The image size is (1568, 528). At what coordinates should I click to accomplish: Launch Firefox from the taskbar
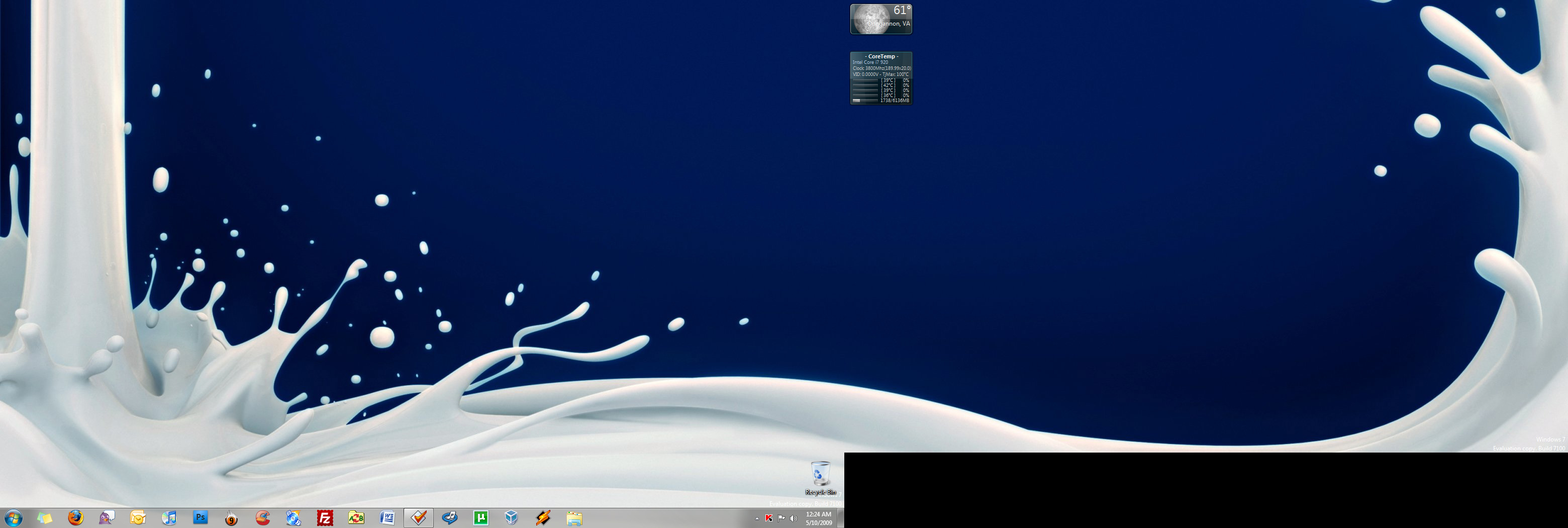pyautogui.click(x=75, y=518)
